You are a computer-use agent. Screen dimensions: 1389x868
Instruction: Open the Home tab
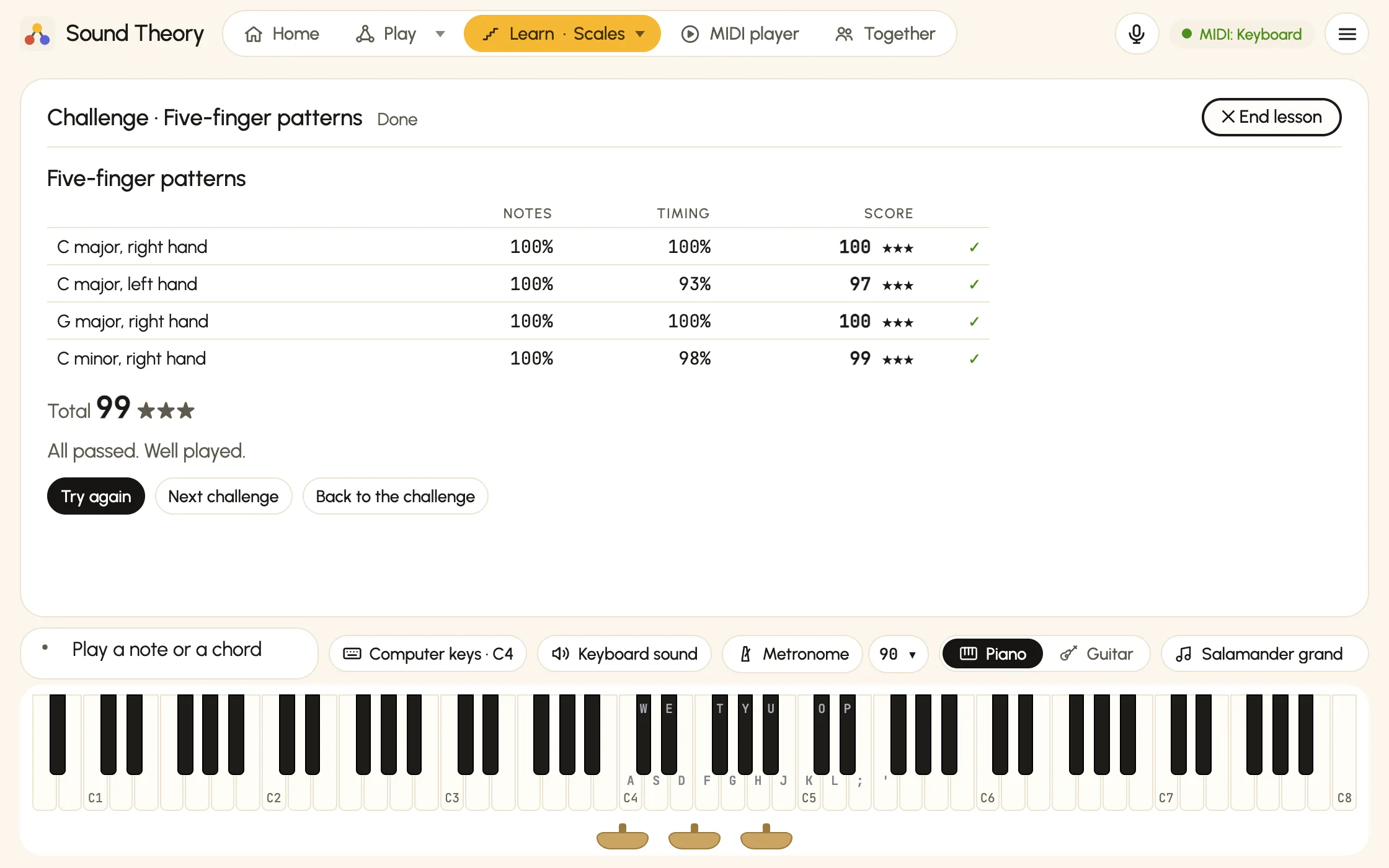[x=282, y=33]
